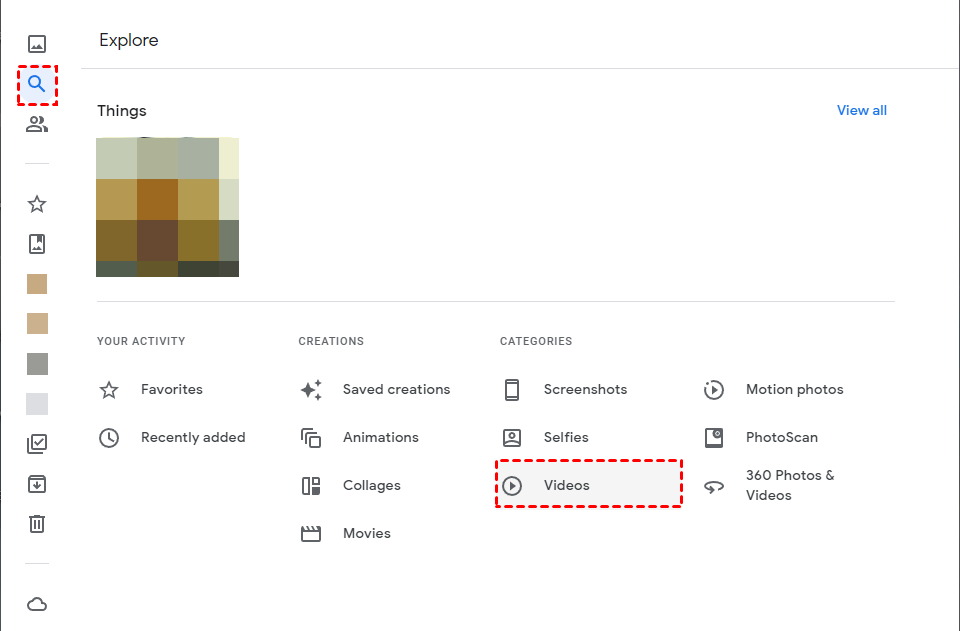The width and height of the screenshot is (960, 631).
Task: Go to Saved creations
Action: (x=396, y=389)
